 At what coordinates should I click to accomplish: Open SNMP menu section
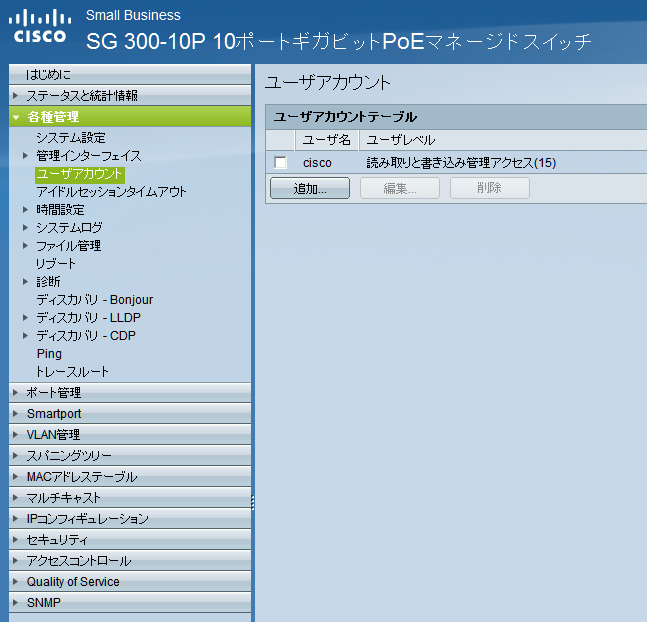pyautogui.click(x=130, y=603)
